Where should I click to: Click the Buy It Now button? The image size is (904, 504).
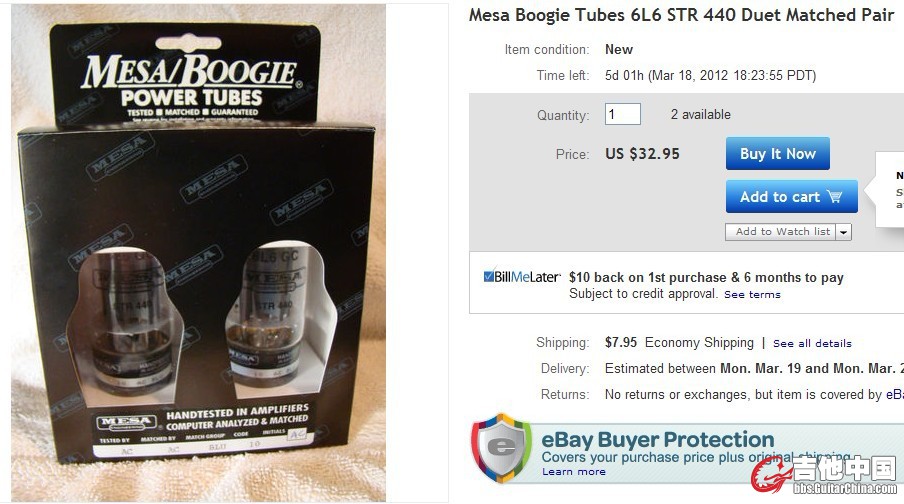778,153
